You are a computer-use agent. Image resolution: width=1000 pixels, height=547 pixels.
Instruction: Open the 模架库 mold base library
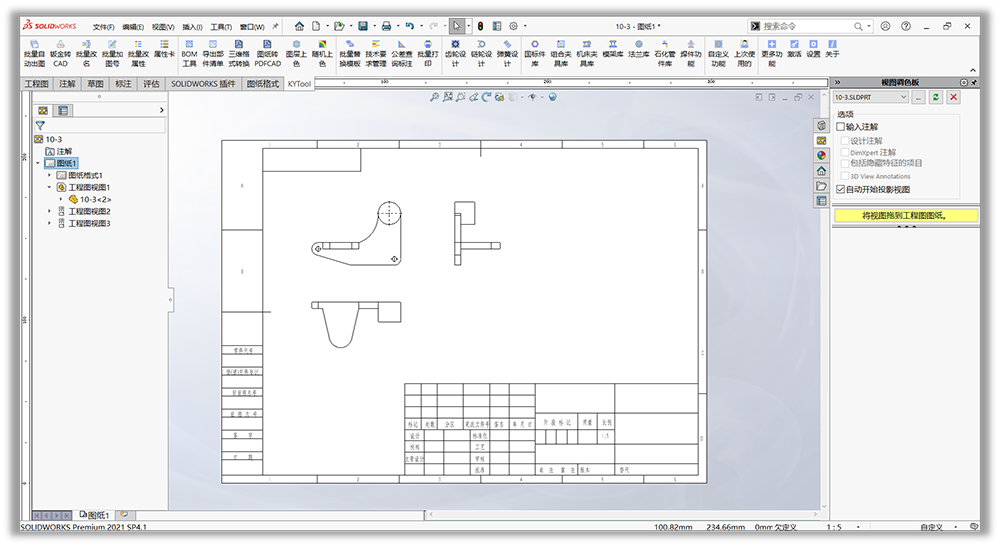pyautogui.click(x=612, y=49)
